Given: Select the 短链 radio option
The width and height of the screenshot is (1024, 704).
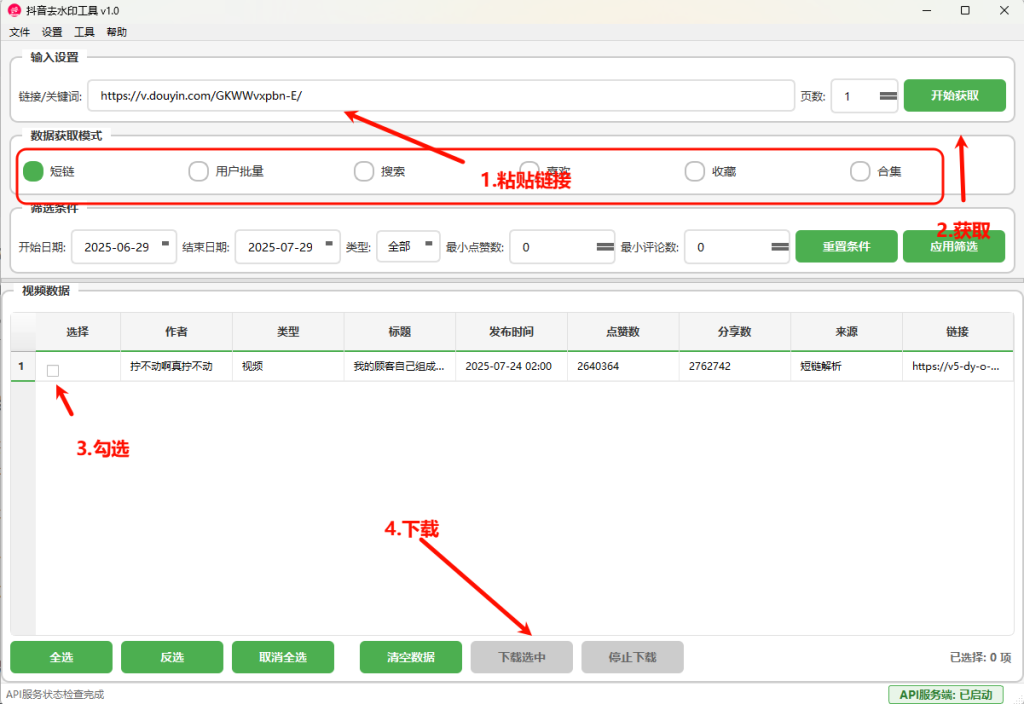Looking at the screenshot, I should click(34, 171).
